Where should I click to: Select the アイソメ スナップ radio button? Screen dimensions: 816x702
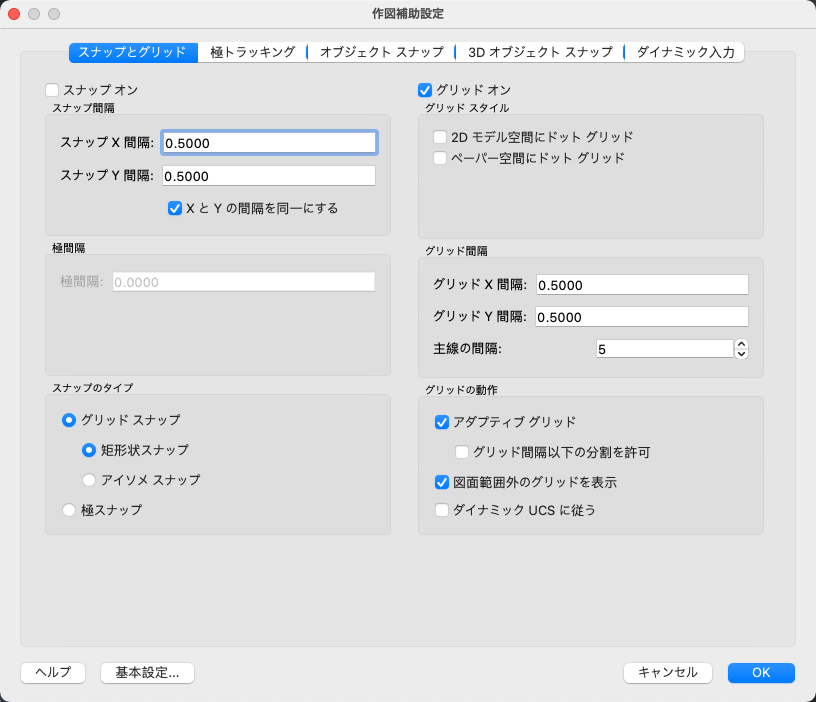click(x=89, y=480)
